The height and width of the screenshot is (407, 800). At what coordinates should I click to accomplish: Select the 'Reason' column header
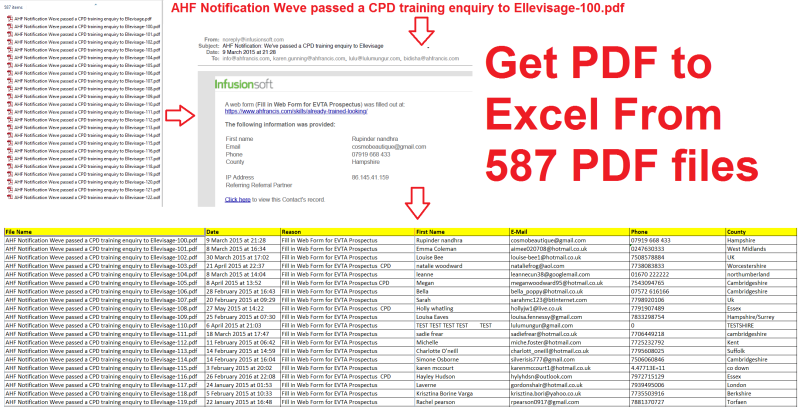(294, 232)
